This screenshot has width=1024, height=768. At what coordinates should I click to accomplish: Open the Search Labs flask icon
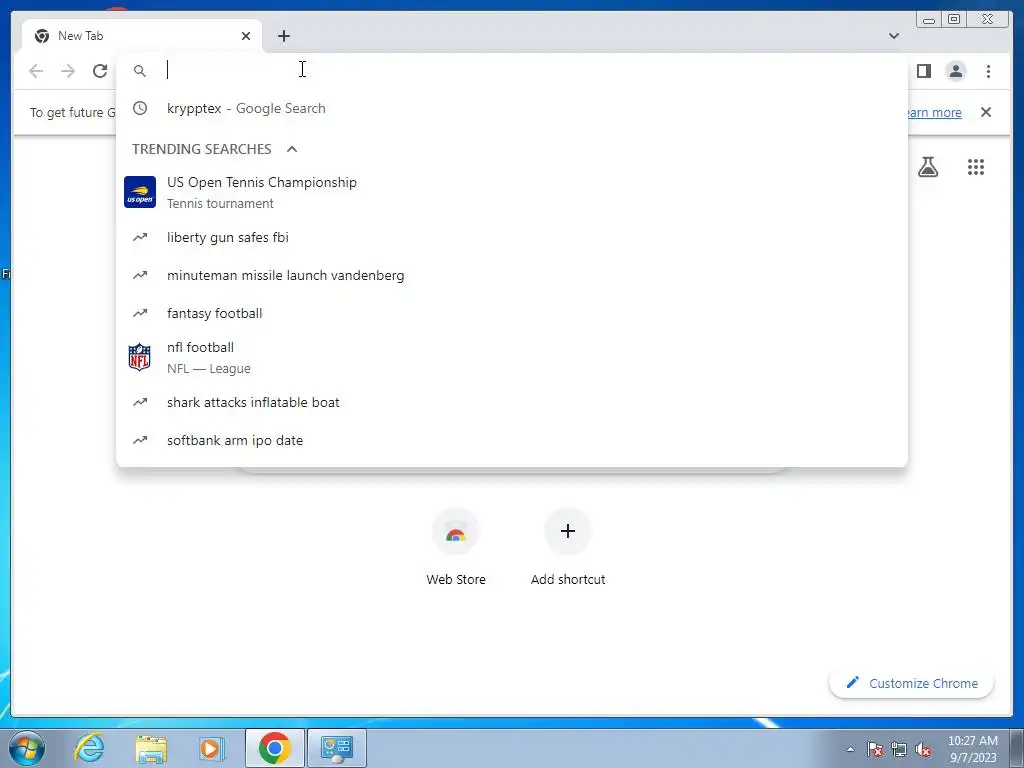pos(928,167)
